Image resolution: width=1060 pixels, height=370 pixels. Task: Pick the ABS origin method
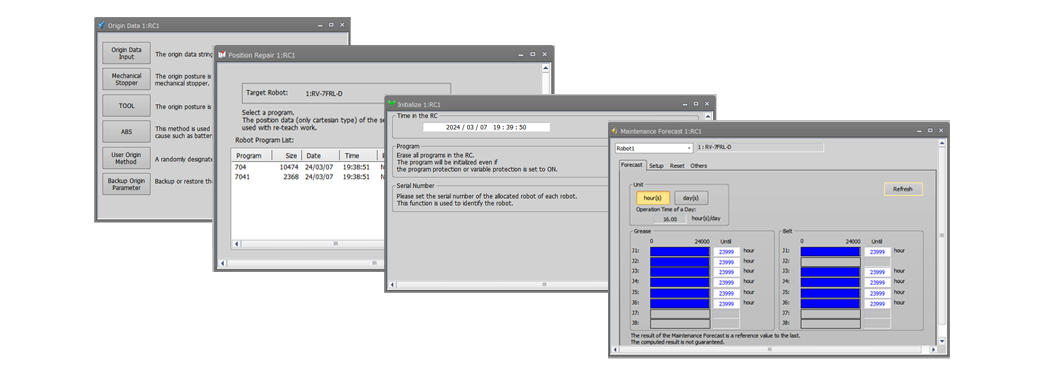pos(126,132)
